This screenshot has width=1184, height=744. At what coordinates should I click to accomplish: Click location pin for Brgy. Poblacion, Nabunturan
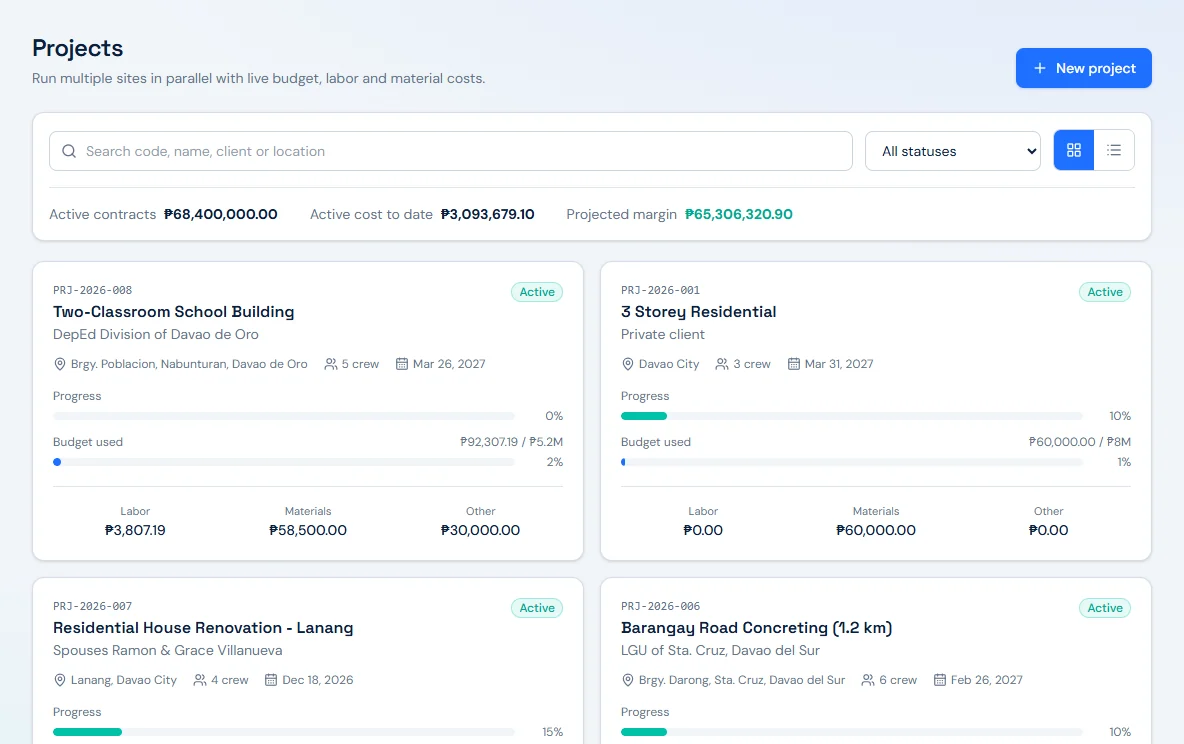60,364
